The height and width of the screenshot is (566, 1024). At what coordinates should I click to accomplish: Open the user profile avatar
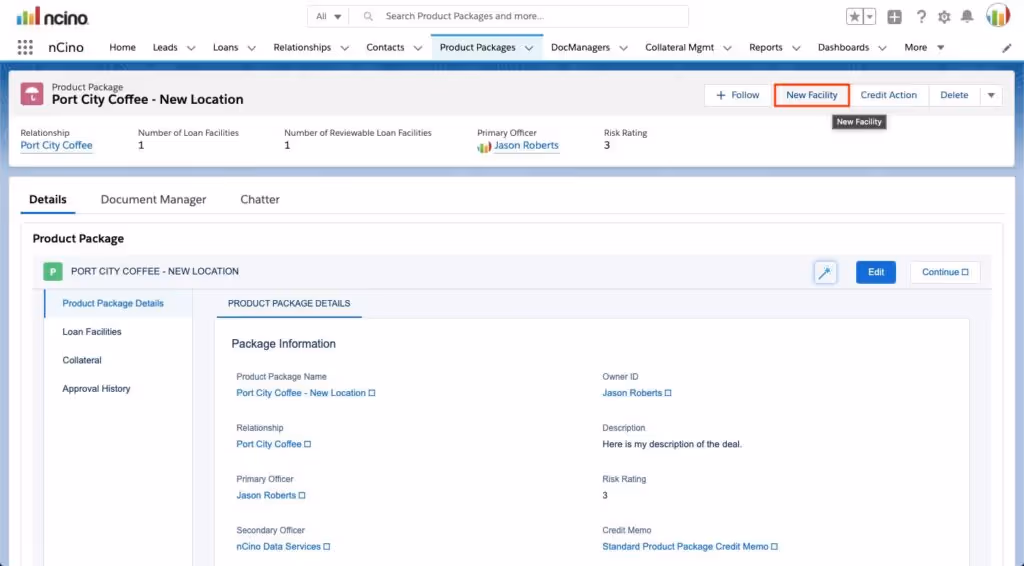point(998,16)
